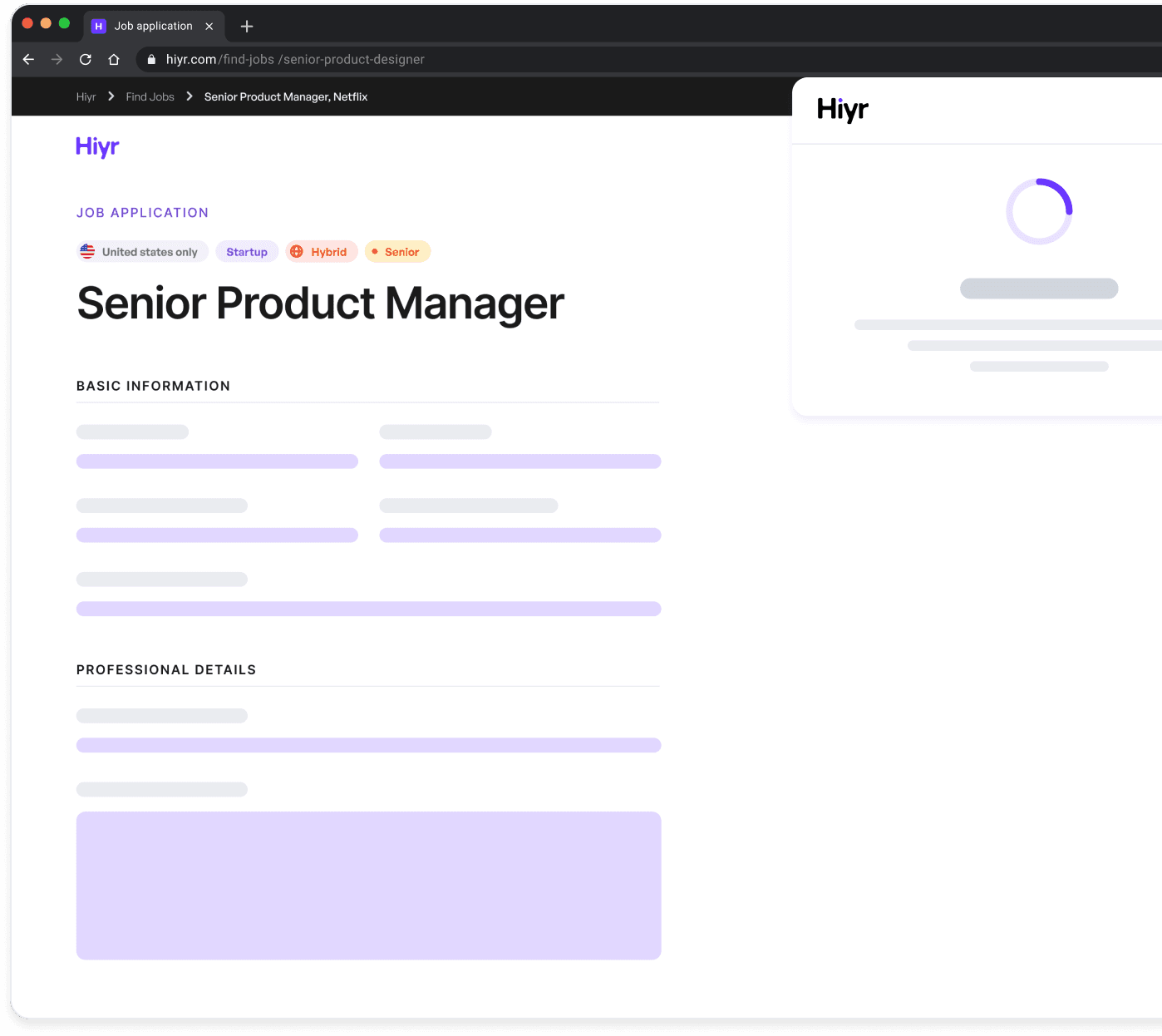
Task: Click the full-width field under Basic Information
Action: coord(369,609)
